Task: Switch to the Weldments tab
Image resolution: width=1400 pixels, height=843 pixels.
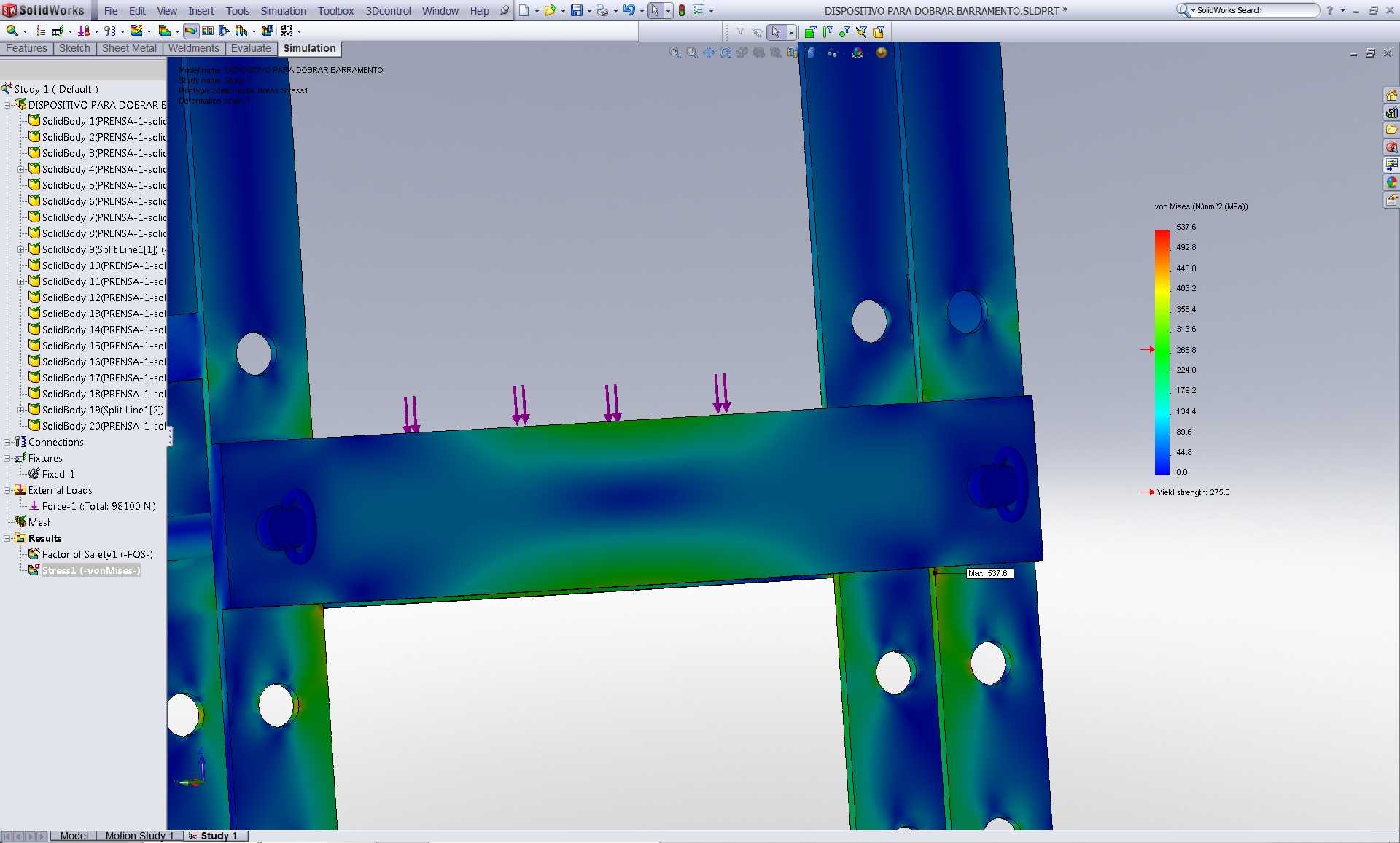Action: pyautogui.click(x=193, y=48)
